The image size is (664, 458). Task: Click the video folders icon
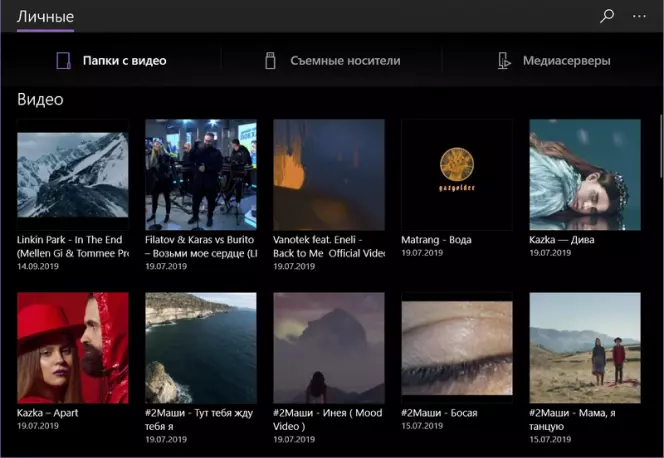pyautogui.click(x=64, y=61)
